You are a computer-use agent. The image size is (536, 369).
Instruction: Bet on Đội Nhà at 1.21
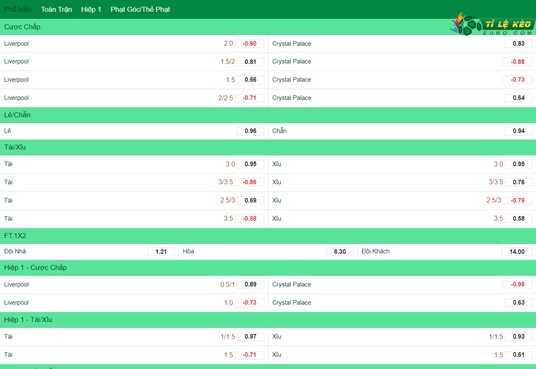[x=161, y=252]
